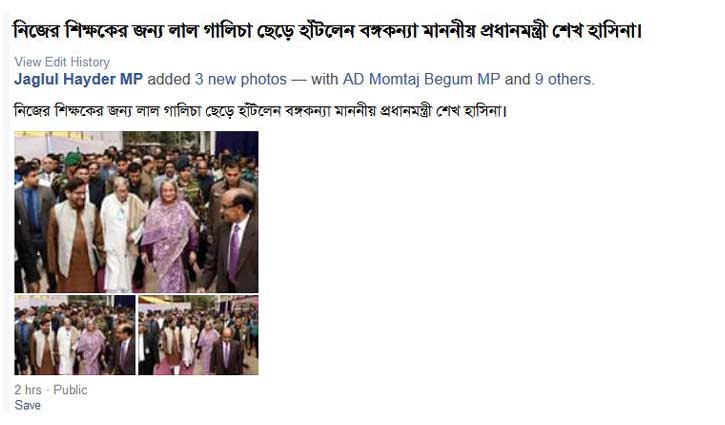Open the bottom-right photo thumbnail
The height and width of the screenshot is (425, 725).
point(198,335)
